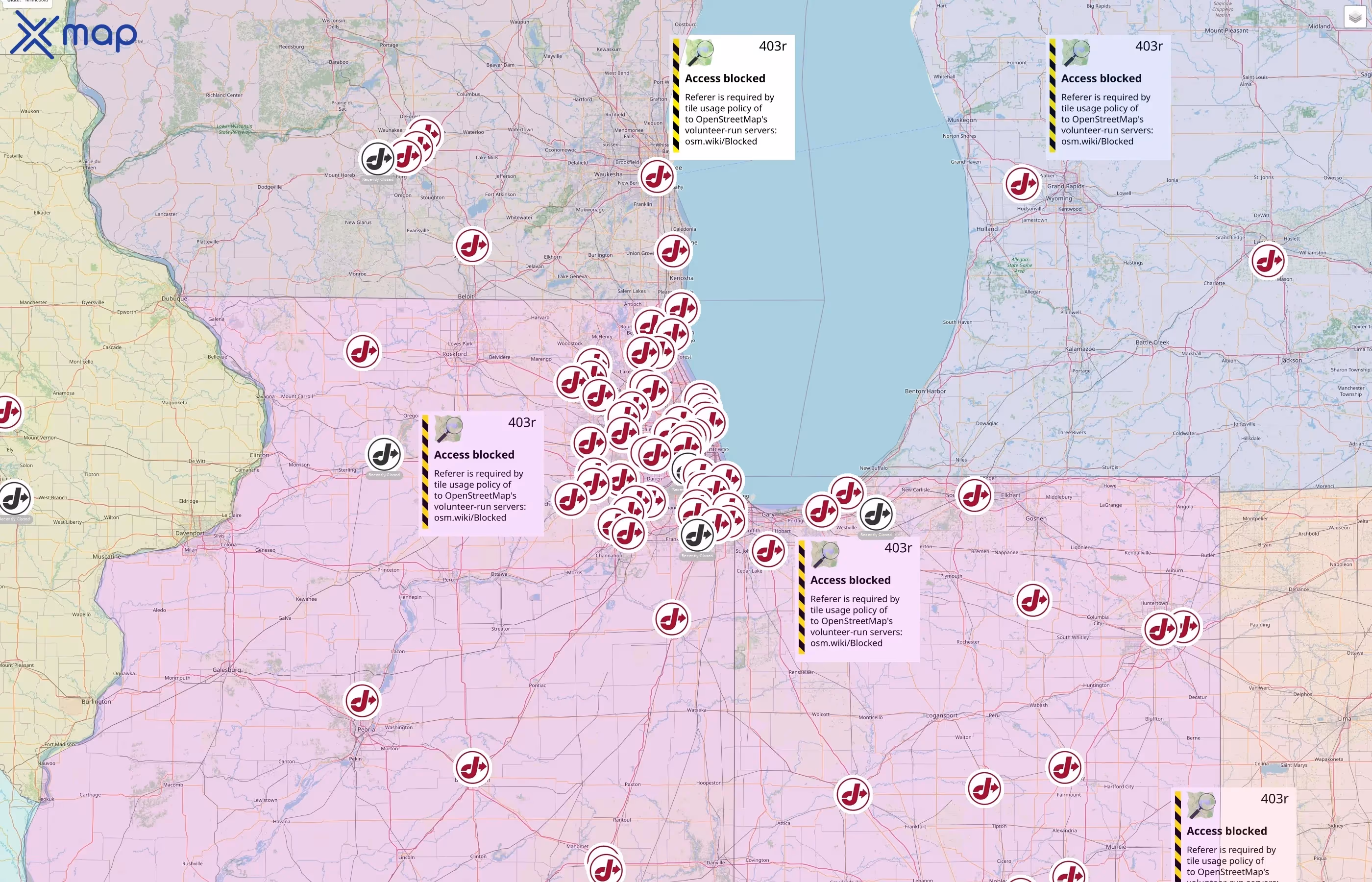
Task: Open the map layers control
Action: (1355, 18)
